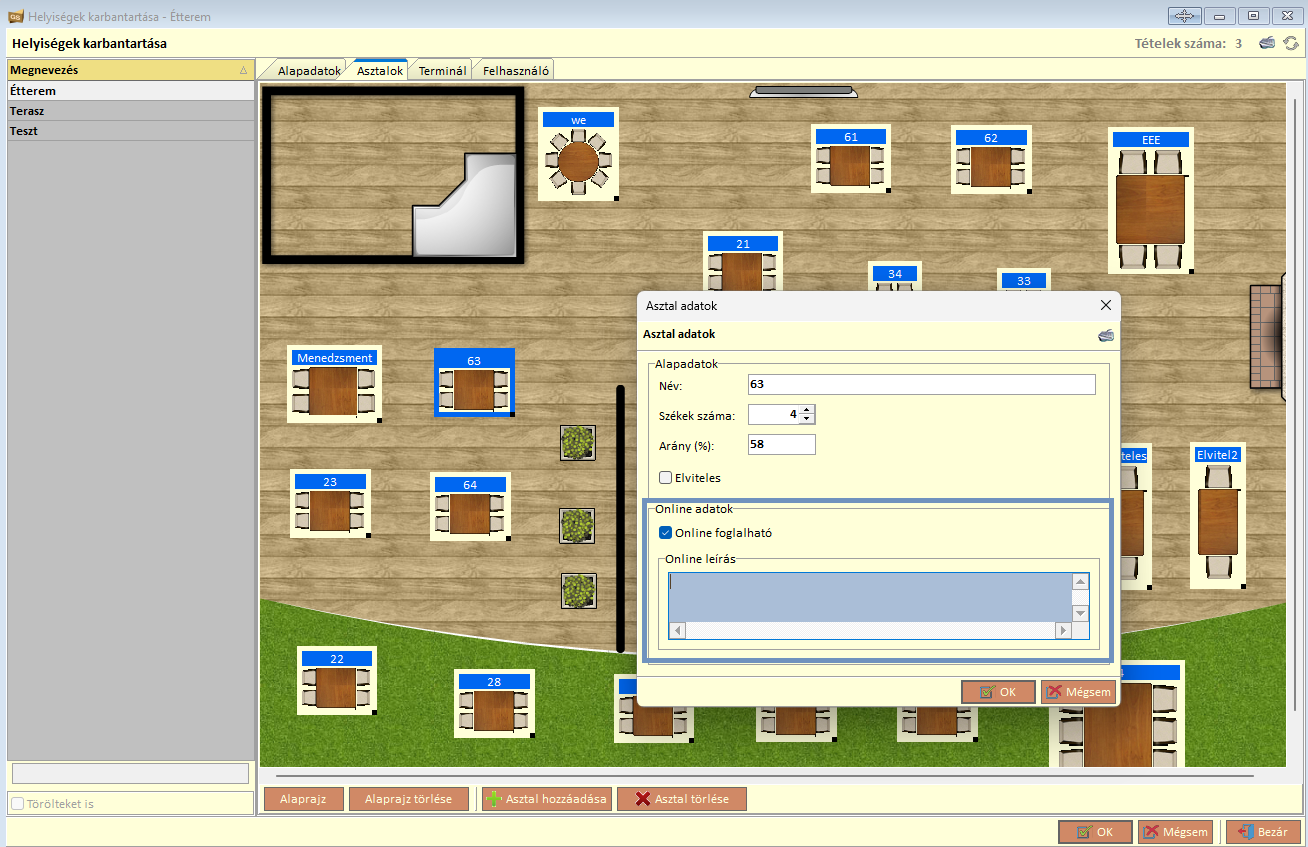Click OK at the bottom of main window
Image resolution: width=1308 pixels, height=847 pixels.
1095,832
